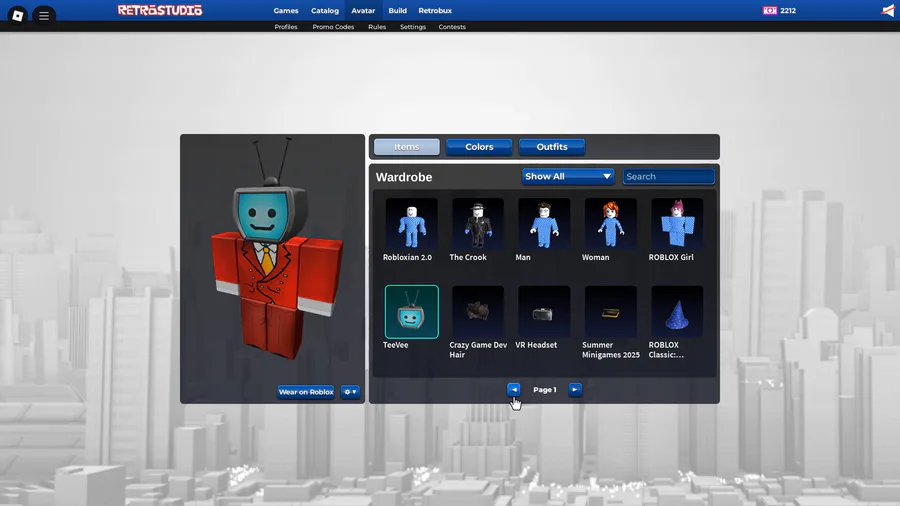The width and height of the screenshot is (900, 506).
Task: Switch to the Items tab
Action: pos(406,147)
